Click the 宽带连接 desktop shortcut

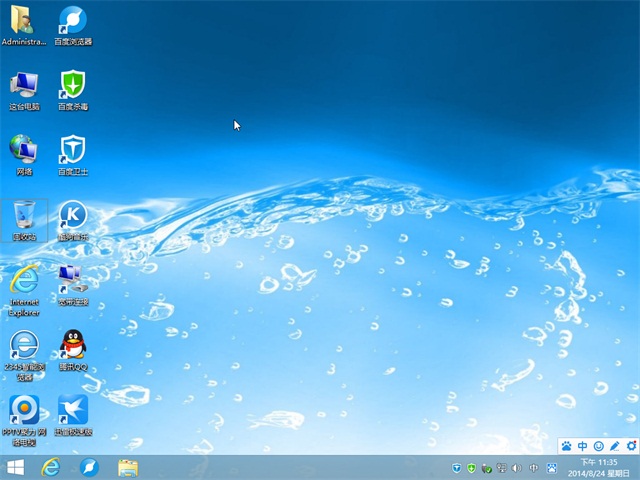tap(72, 280)
